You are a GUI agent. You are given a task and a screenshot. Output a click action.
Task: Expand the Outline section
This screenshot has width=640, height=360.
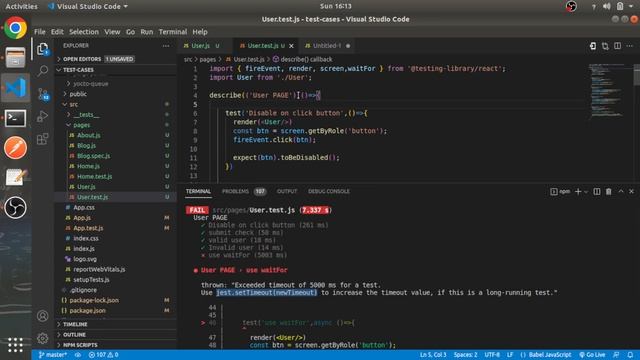[x=116, y=335]
